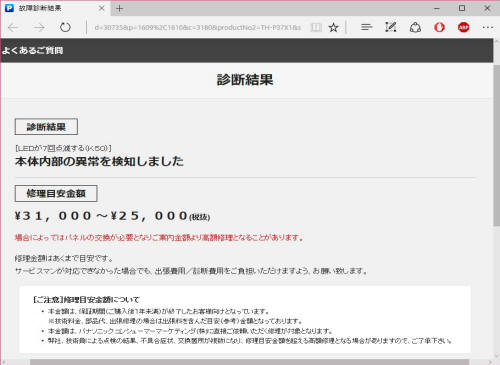Click the boxed 修理目安金額 label
Viewport: 500px width, 365px height.
(x=56, y=193)
